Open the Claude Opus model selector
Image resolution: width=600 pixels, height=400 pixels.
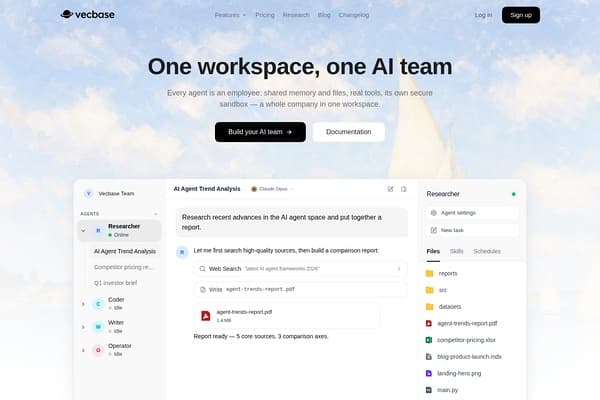(272, 189)
